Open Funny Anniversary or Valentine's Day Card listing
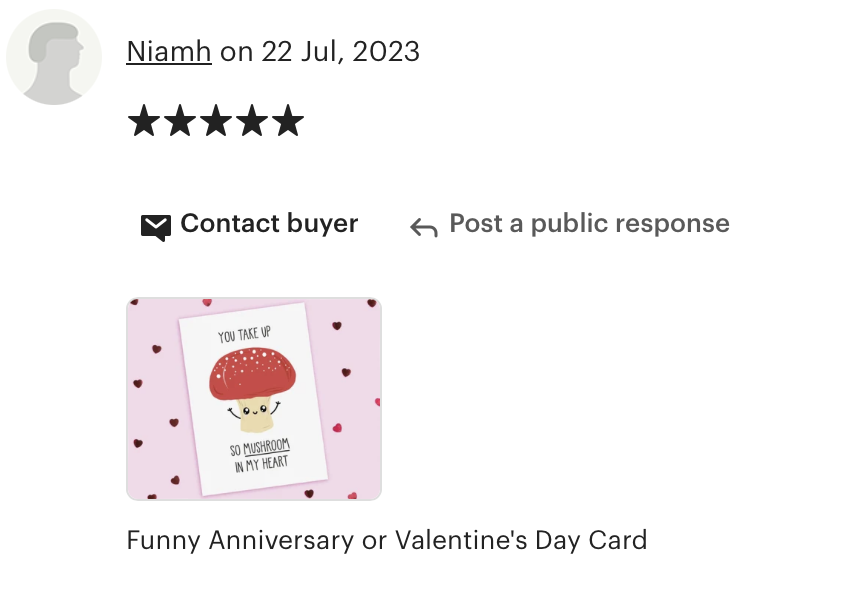The height and width of the screenshot is (606, 860). (387, 540)
